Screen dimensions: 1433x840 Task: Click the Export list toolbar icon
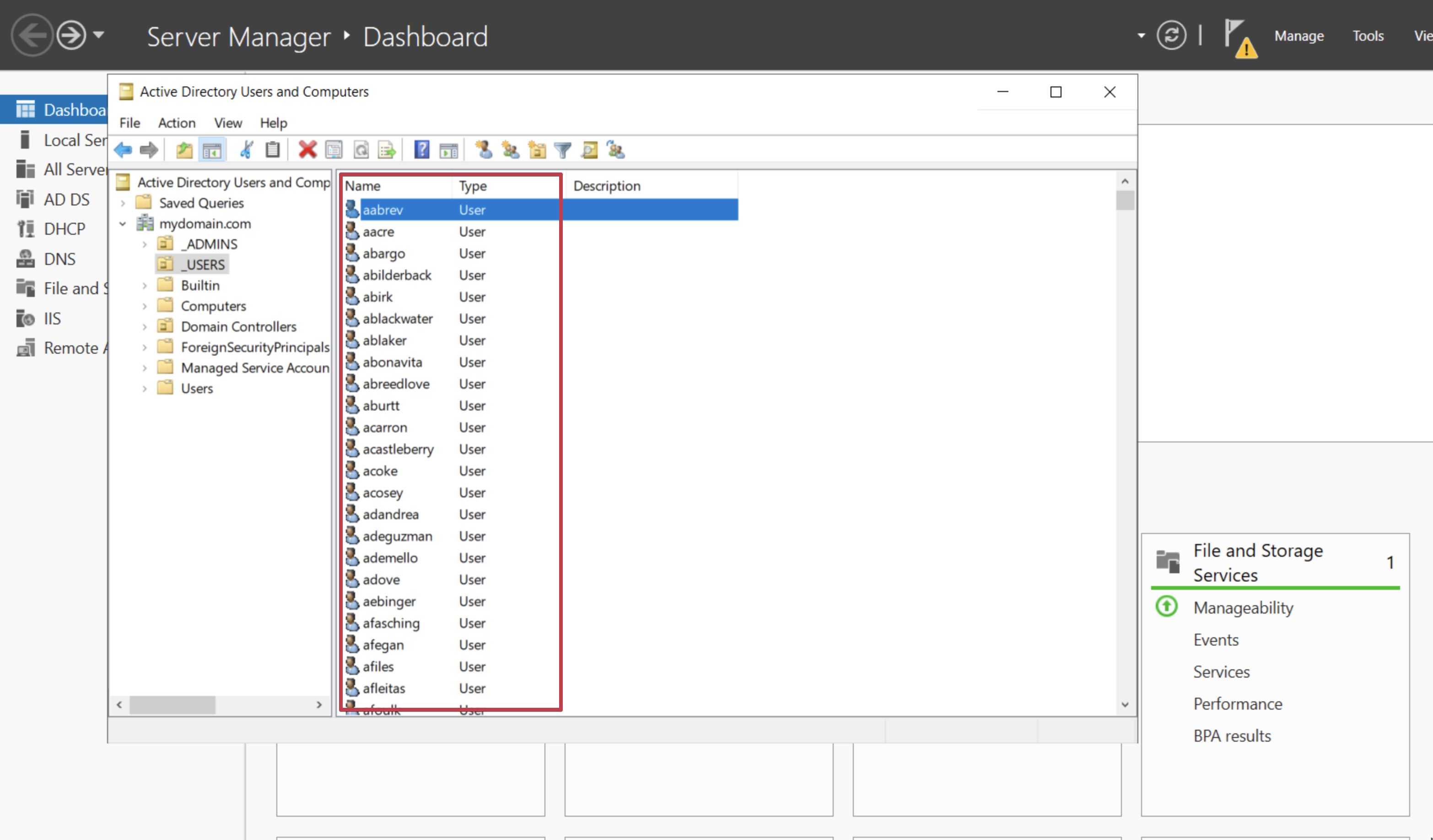(387, 150)
